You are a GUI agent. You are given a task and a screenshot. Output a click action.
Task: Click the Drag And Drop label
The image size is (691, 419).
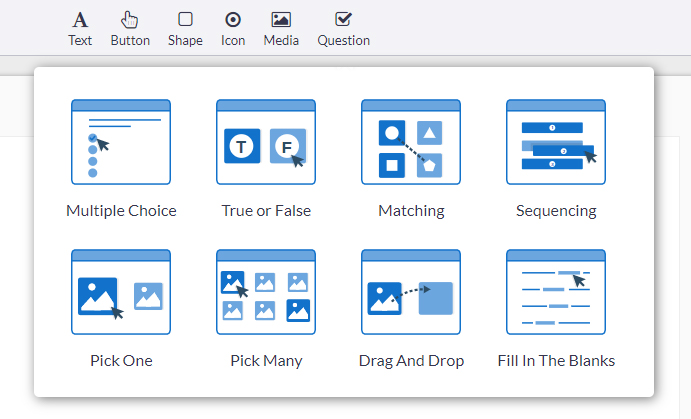(411, 361)
